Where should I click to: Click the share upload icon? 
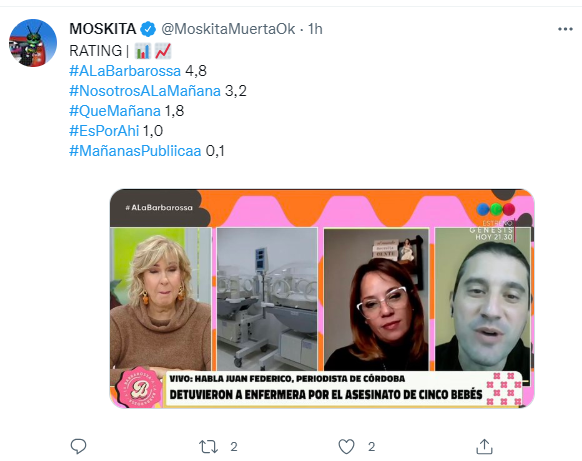pos(484,446)
